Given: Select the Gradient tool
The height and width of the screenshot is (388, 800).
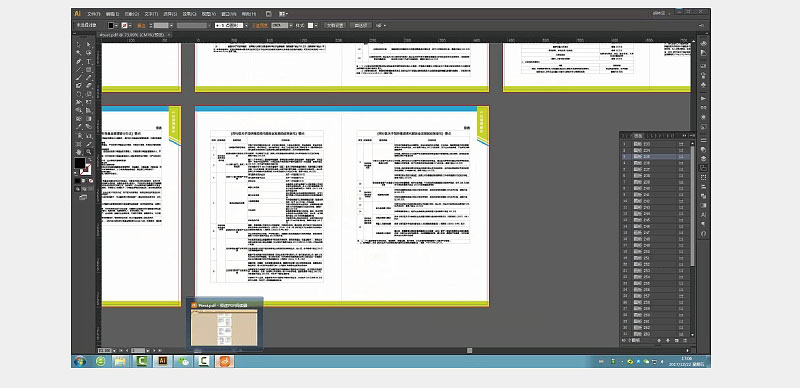Looking at the screenshot, I should coord(89,118).
